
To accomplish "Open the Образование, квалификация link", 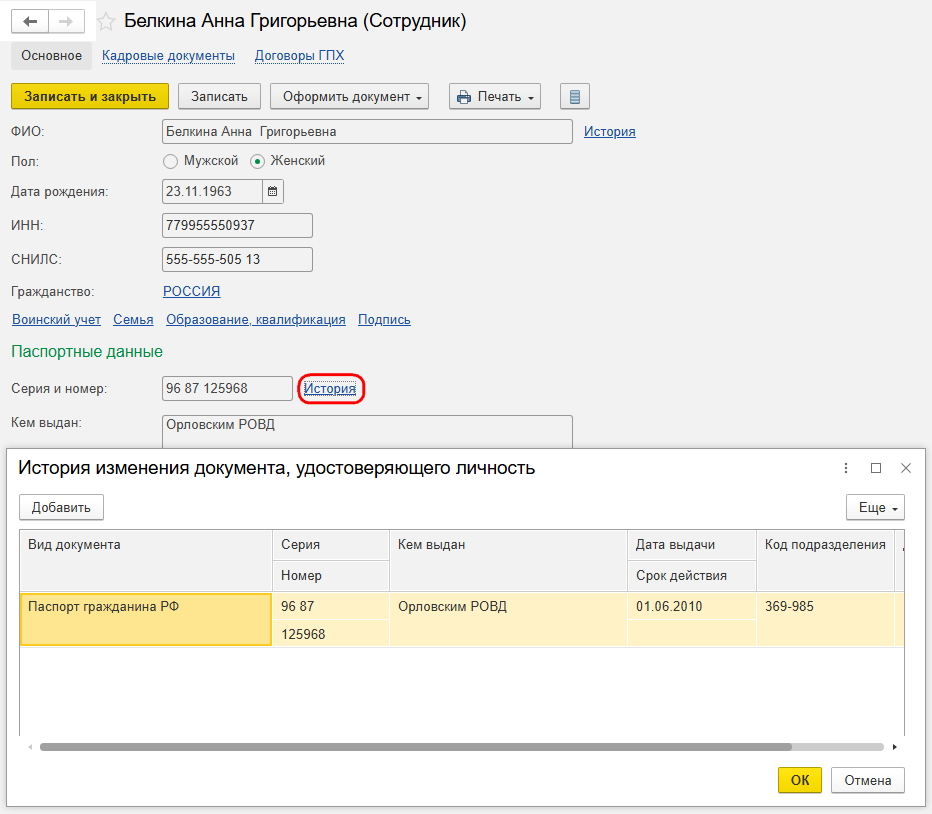I will (256, 320).
